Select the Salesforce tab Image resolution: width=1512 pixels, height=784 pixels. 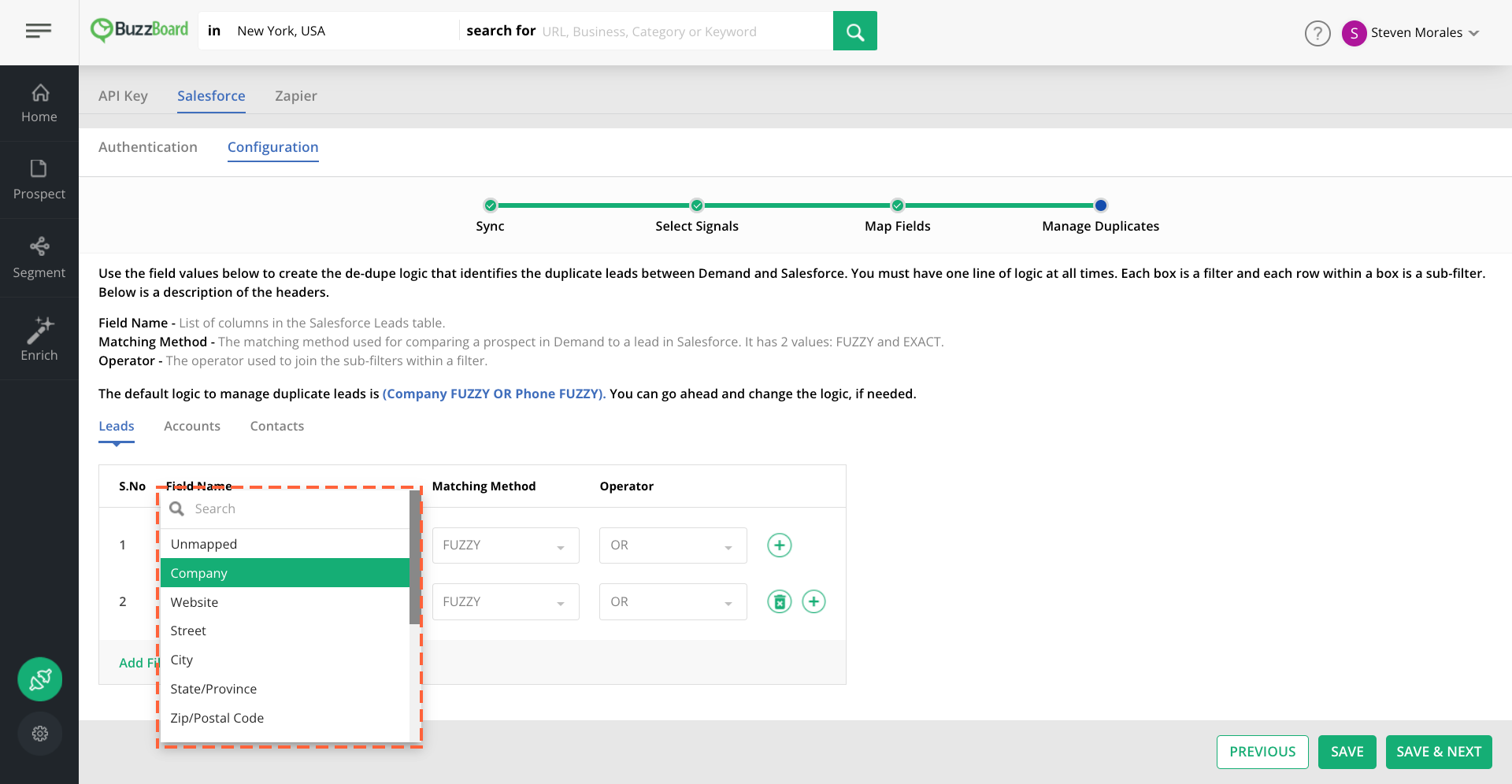(x=211, y=96)
